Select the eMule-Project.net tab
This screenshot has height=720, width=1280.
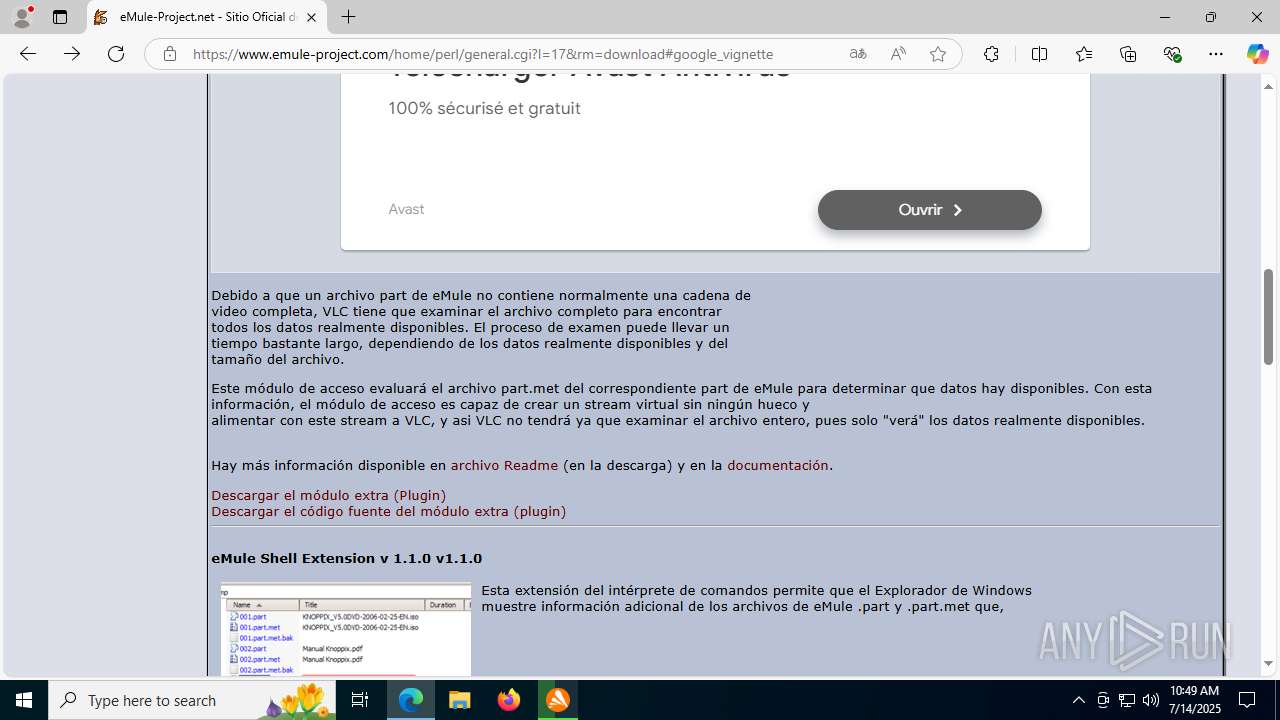[207, 17]
